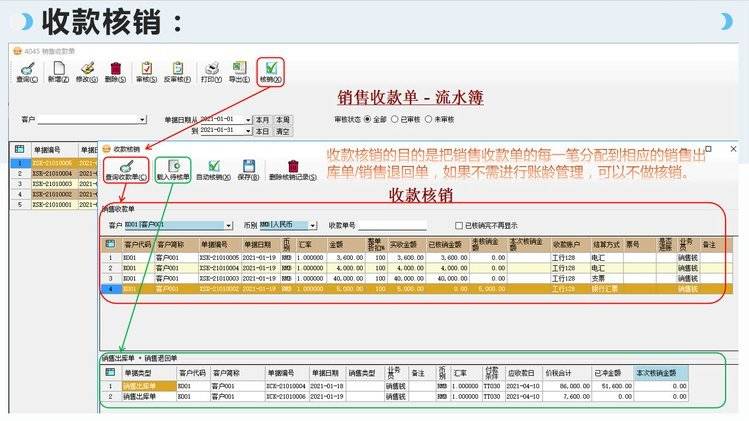Select the 未审核 radio button
749x421 pixels.
pyautogui.click(x=429, y=119)
